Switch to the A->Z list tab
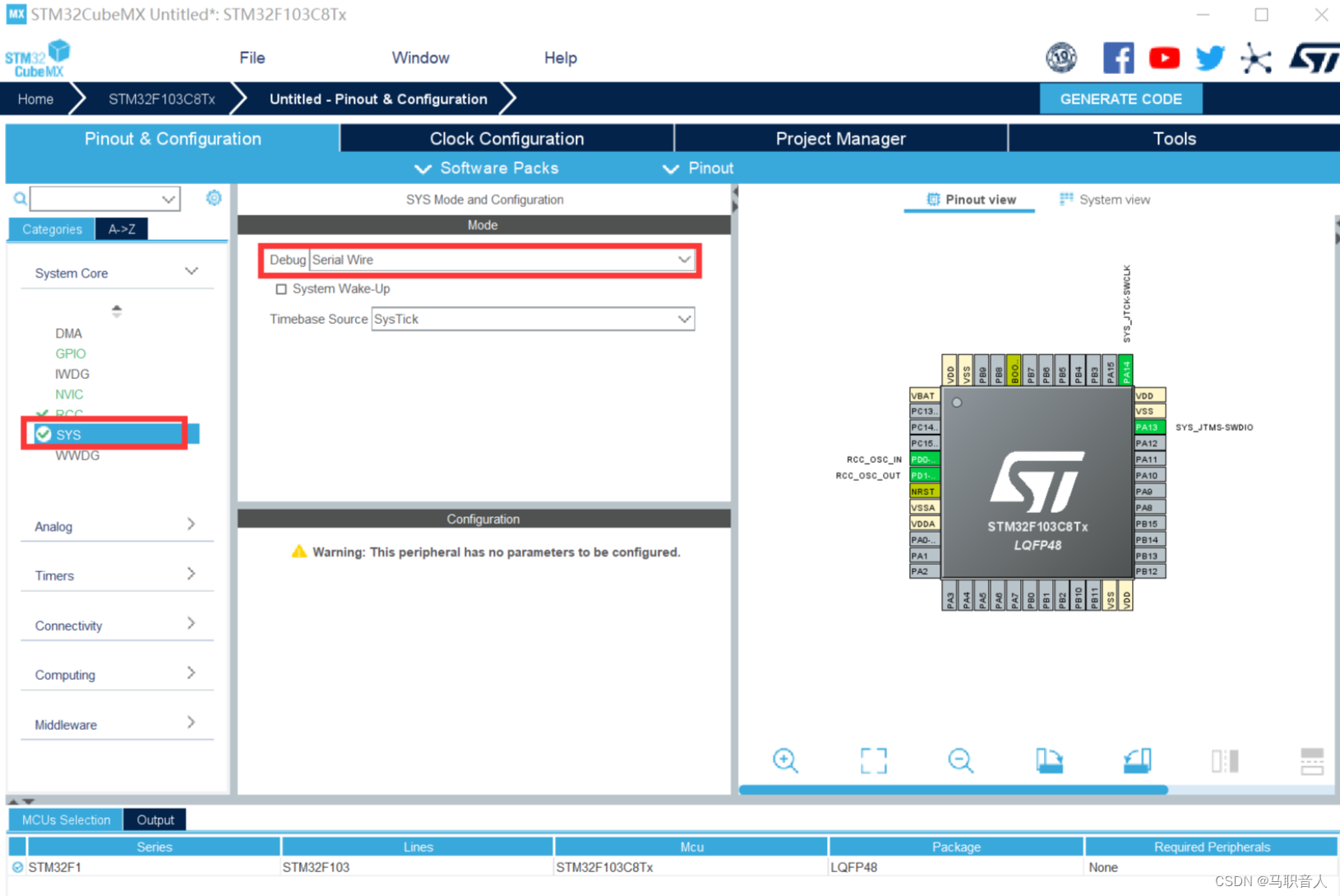Screen dimensions: 1340x896 [122, 229]
